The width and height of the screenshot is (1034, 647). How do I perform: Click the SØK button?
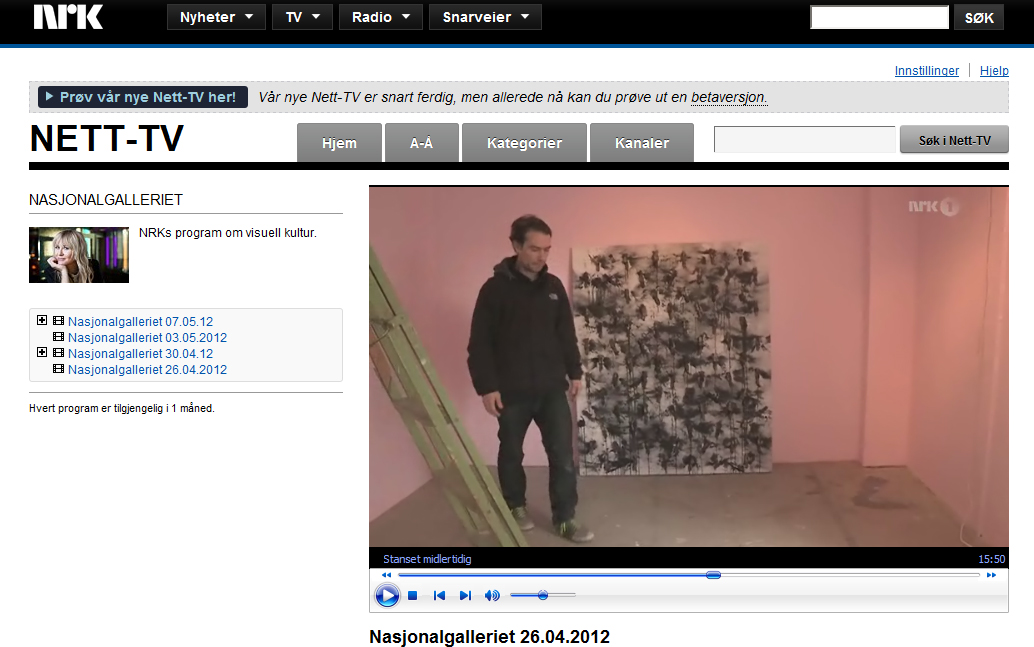(979, 18)
